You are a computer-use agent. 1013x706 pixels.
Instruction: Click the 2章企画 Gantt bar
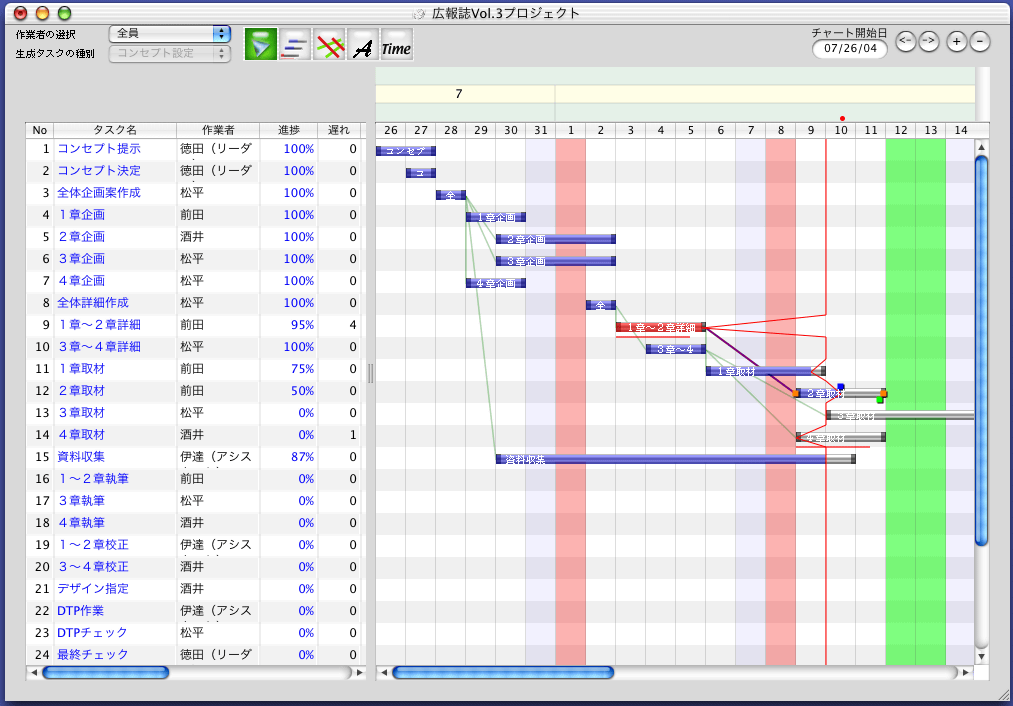pyautogui.click(x=556, y=239)
